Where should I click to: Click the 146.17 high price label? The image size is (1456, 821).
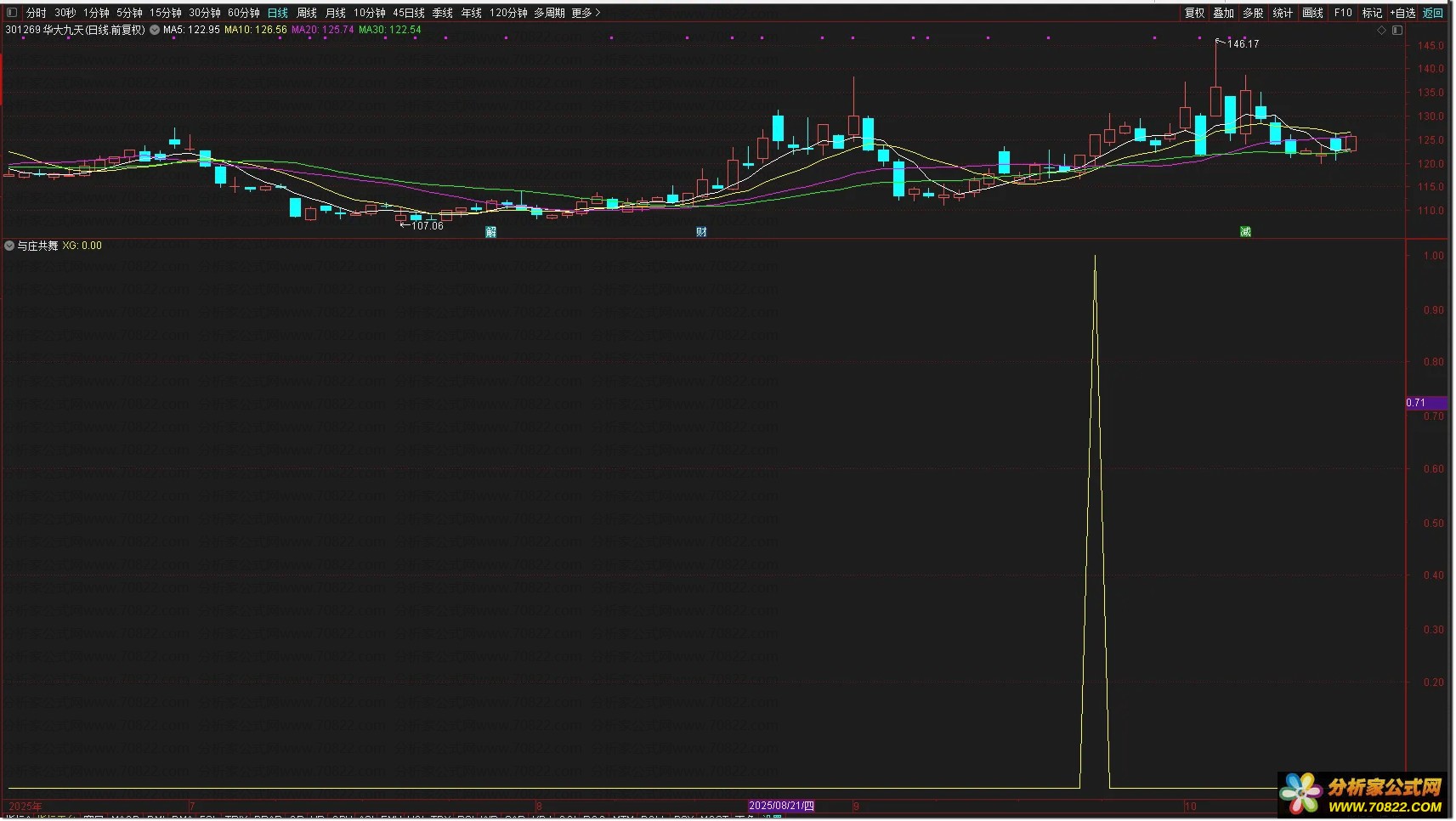coord(1243,44)
